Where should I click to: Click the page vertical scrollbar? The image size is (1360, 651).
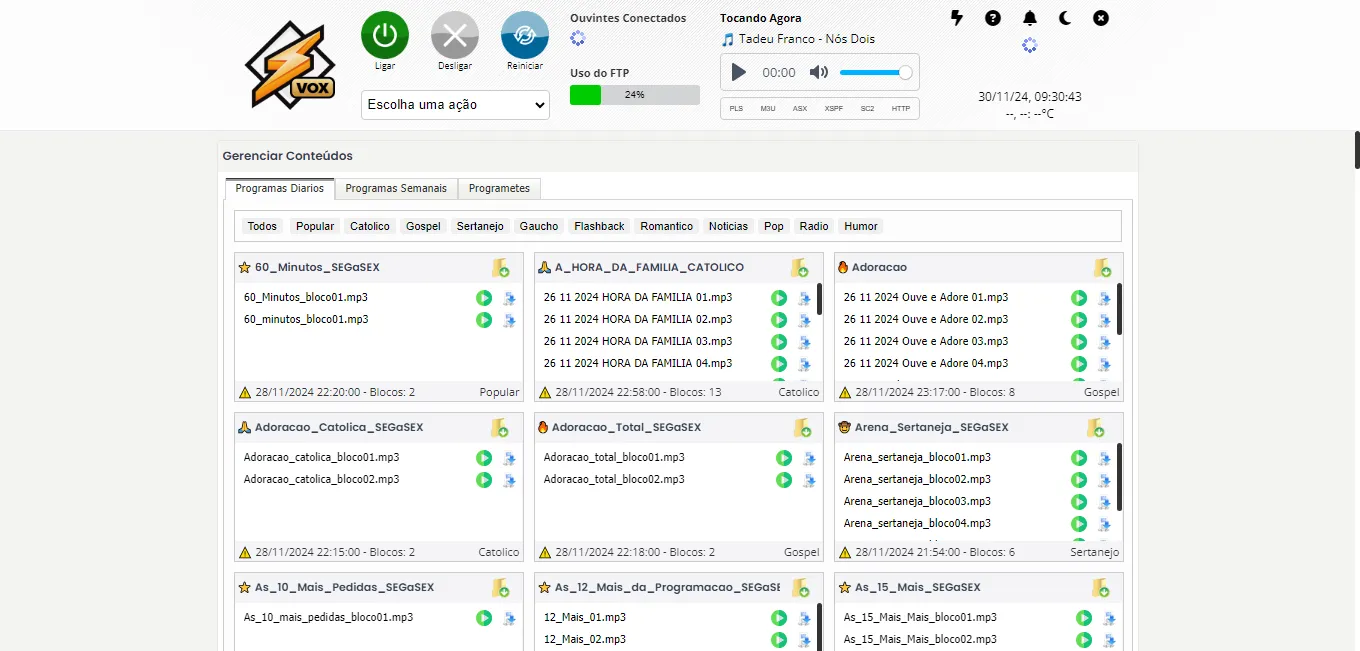pyautogui.click(x=1356, y=150)
